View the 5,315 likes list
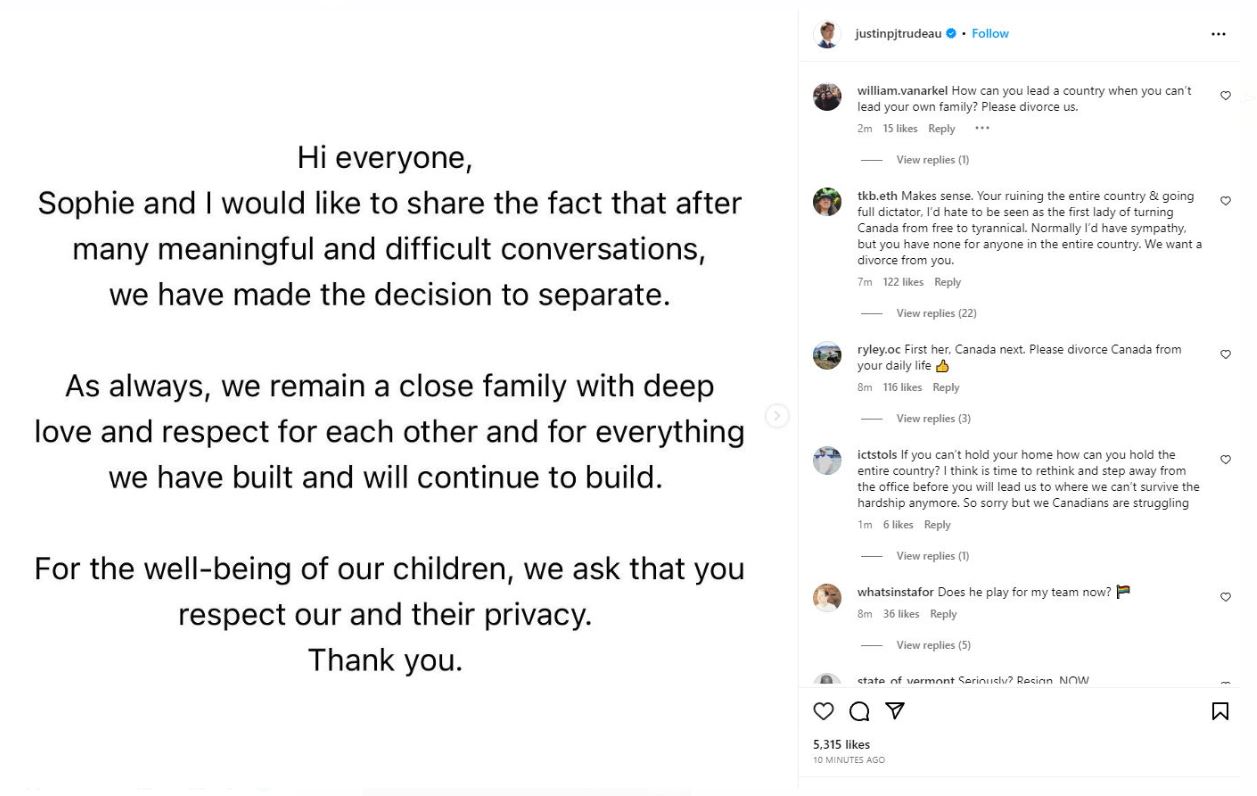The height and width of the screenshot is (796, 1257). click(x=841, y=745)
